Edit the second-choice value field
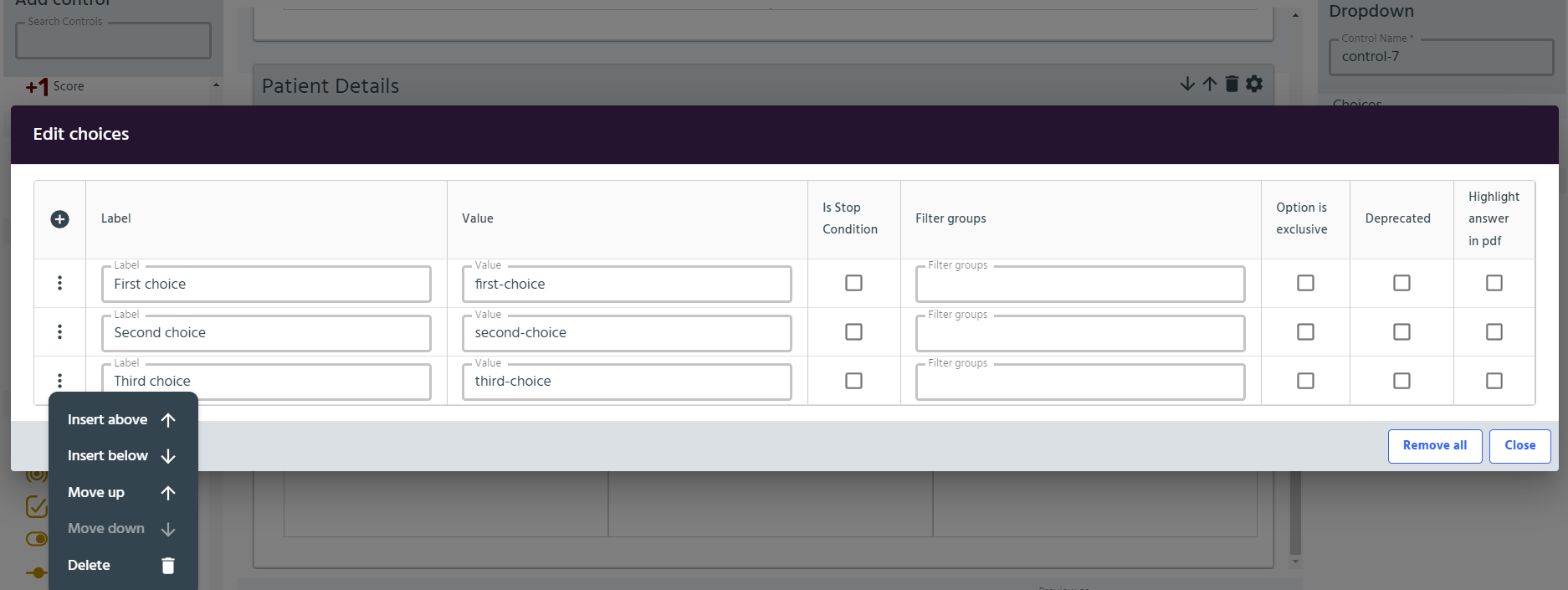The height and width of the screenshot is (590, 1568). pos(627,333)
